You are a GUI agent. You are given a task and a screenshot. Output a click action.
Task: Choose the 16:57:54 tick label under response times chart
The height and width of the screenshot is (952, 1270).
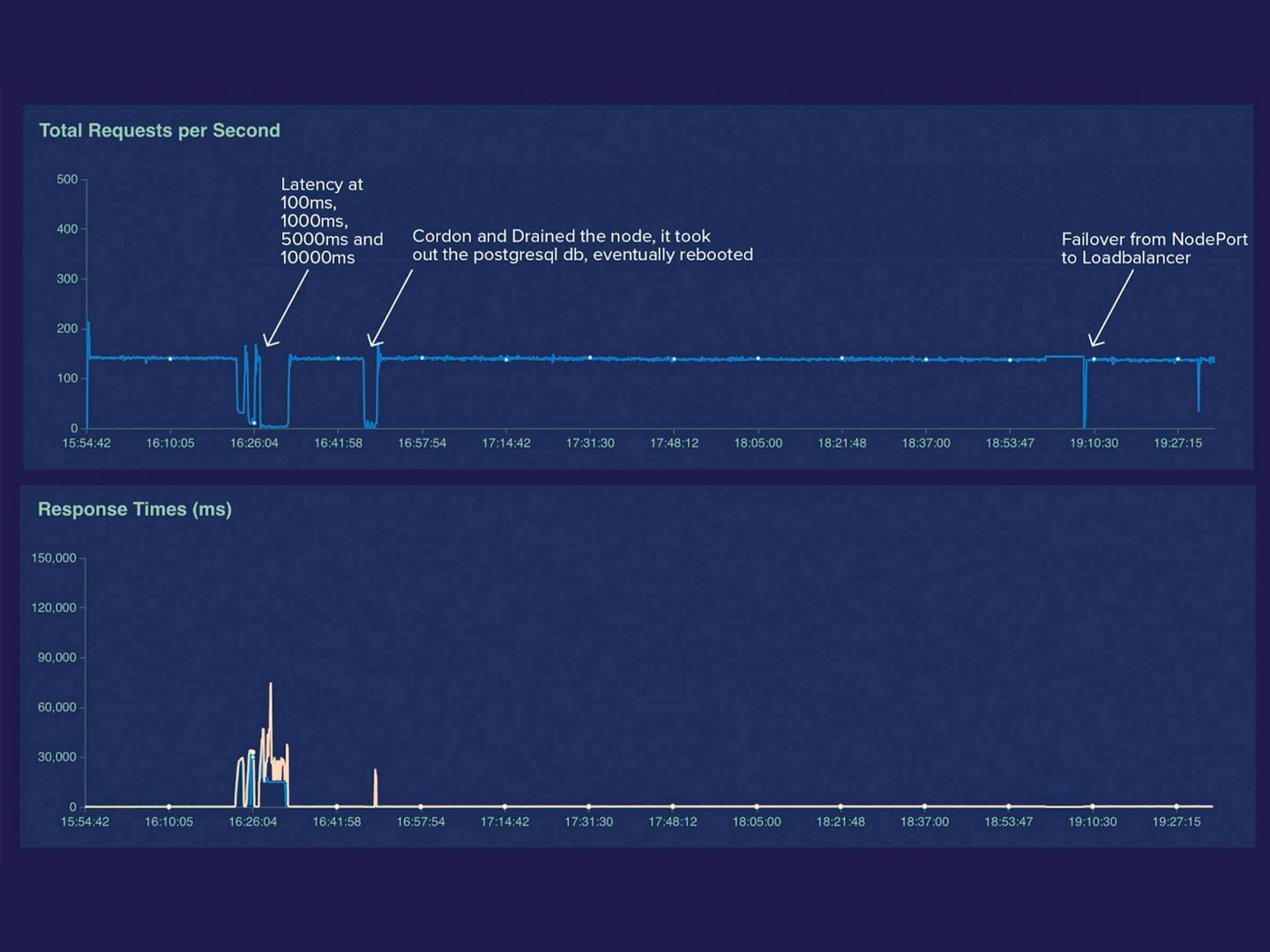421,822
